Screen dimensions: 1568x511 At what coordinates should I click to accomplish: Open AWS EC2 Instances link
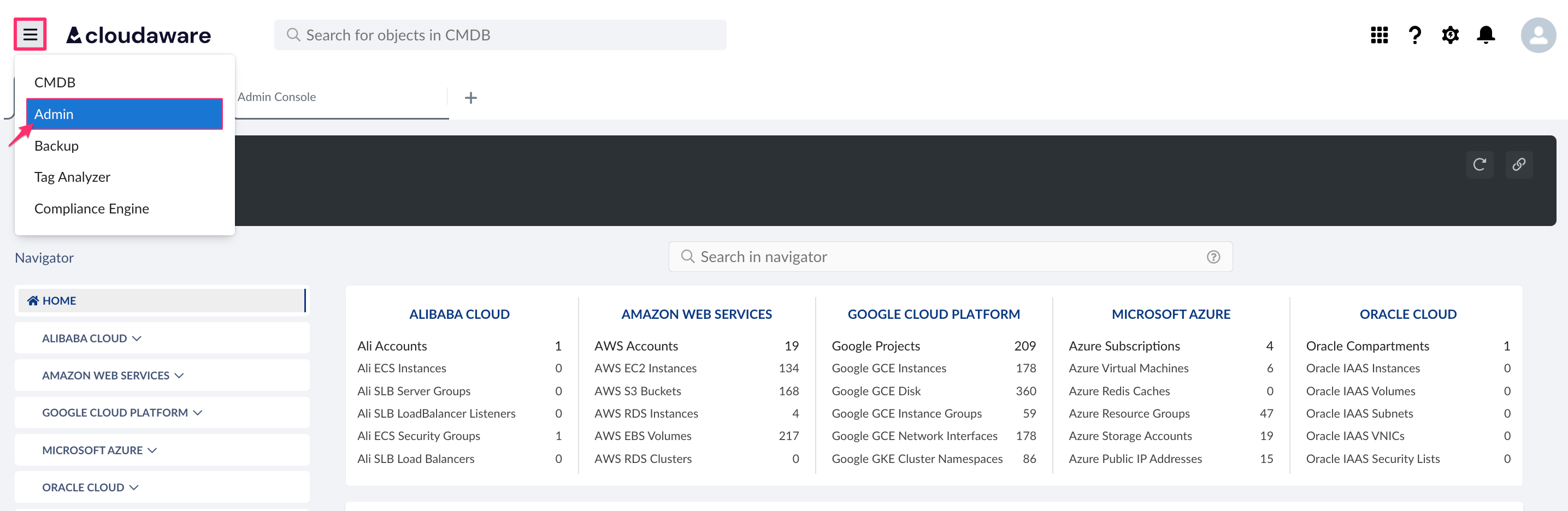[x=645, y=367]
